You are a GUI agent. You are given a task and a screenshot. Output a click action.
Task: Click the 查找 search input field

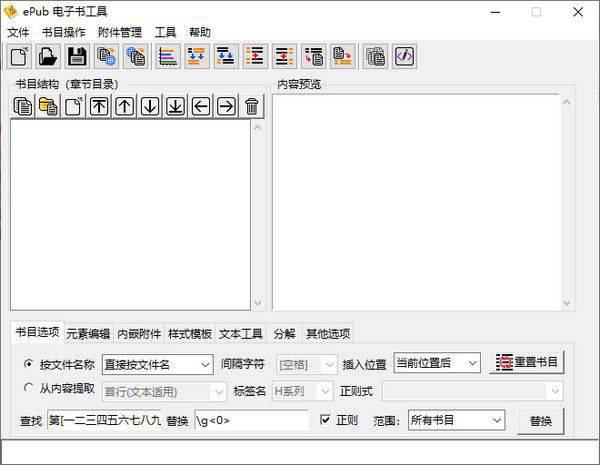pos(104,420)
